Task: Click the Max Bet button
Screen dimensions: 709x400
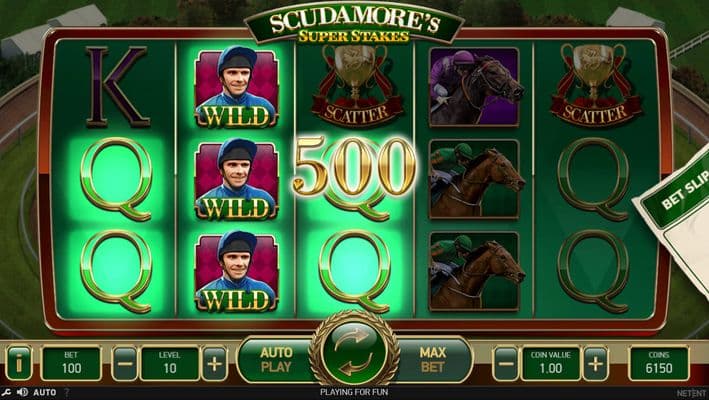Action: click(433, 360)
